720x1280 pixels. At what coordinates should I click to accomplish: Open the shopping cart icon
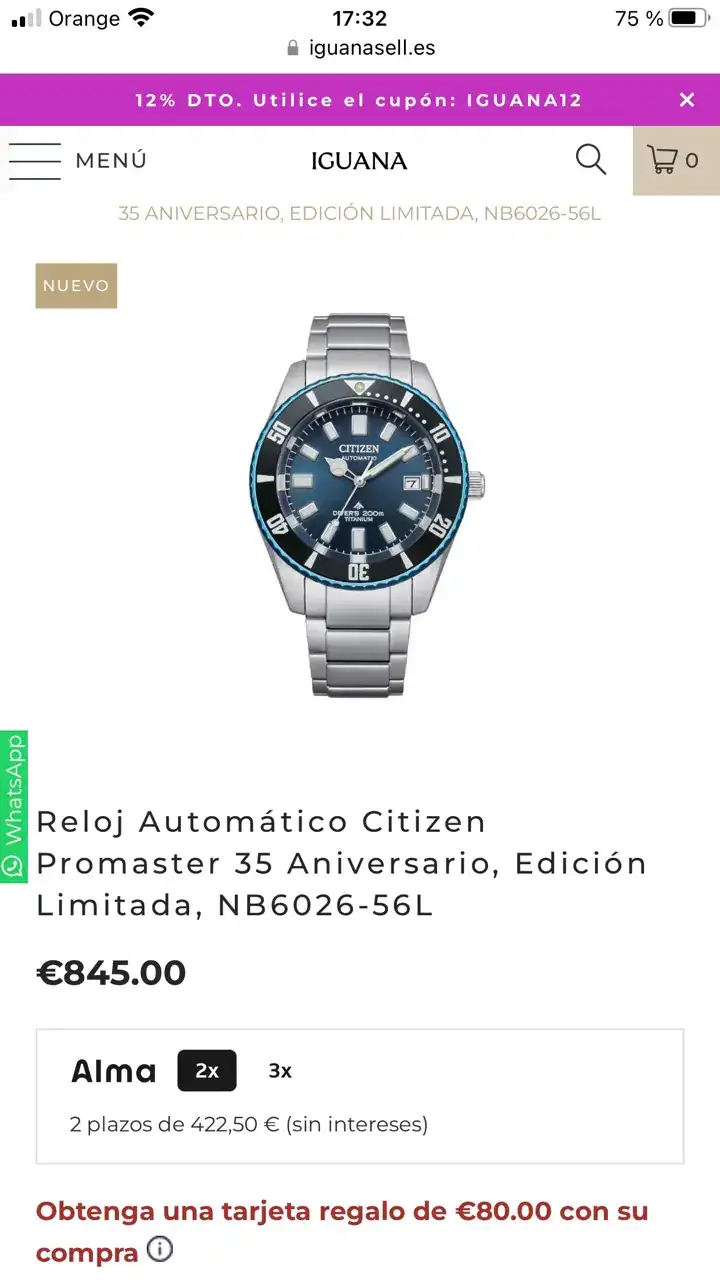pyautogui.click(x=676, y=160)
